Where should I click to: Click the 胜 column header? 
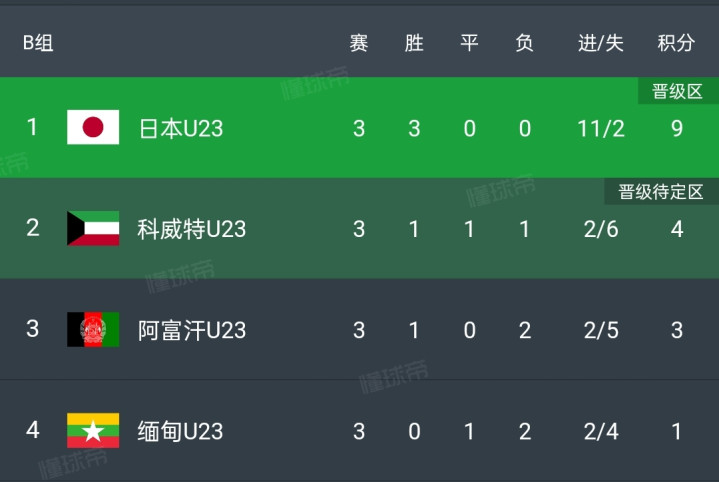click(x=414, y=43)
